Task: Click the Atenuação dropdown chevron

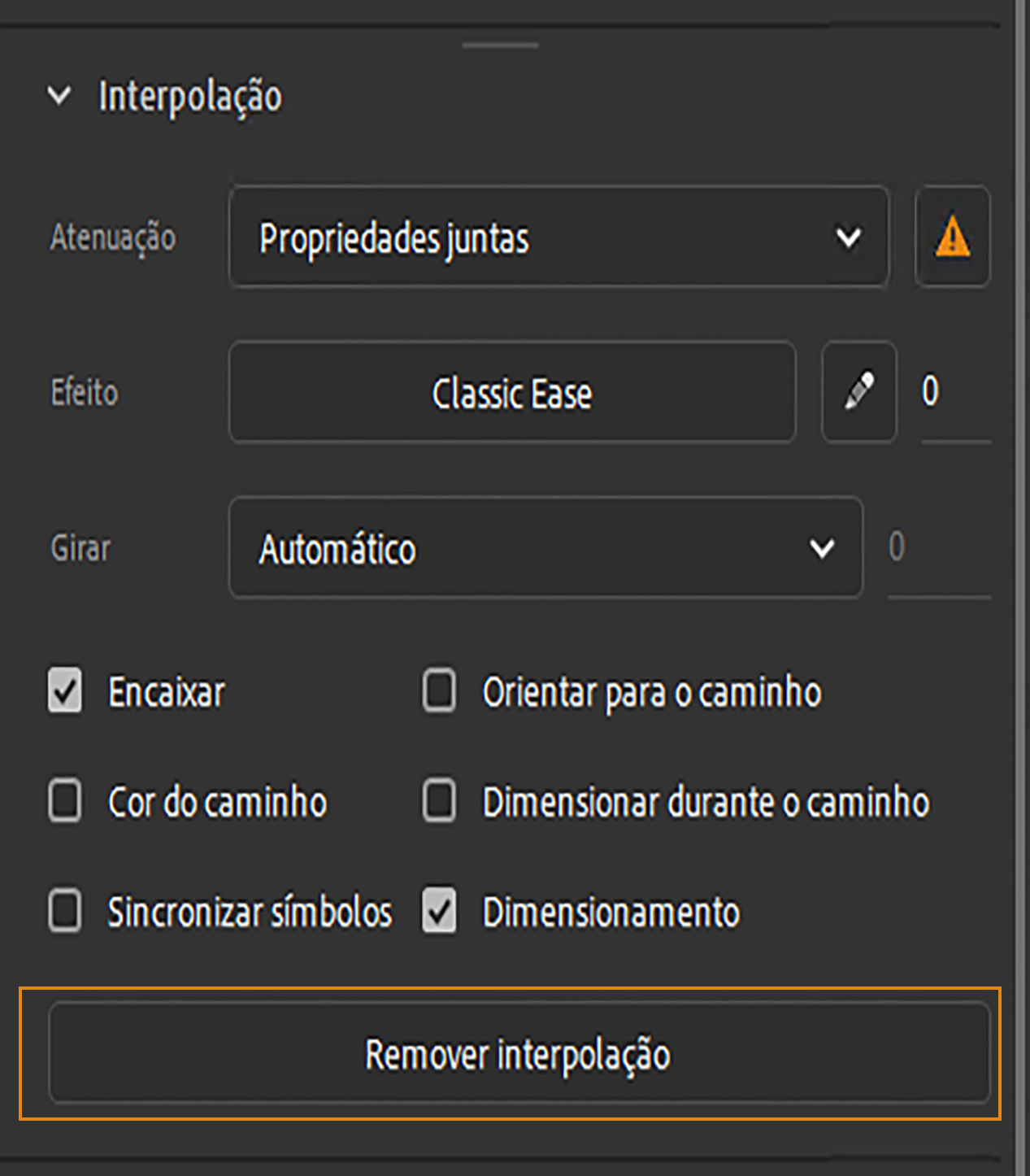Action: [x=849, y=237]
